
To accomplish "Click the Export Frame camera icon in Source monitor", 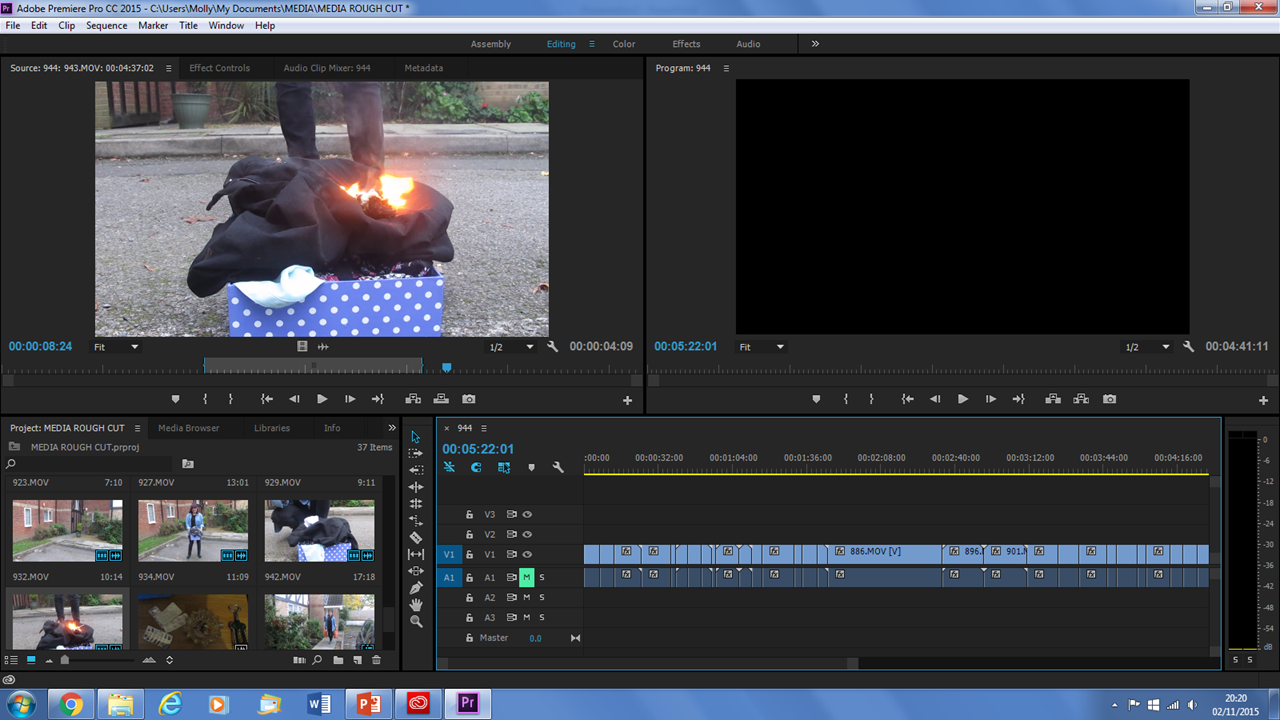I will 469,399.
